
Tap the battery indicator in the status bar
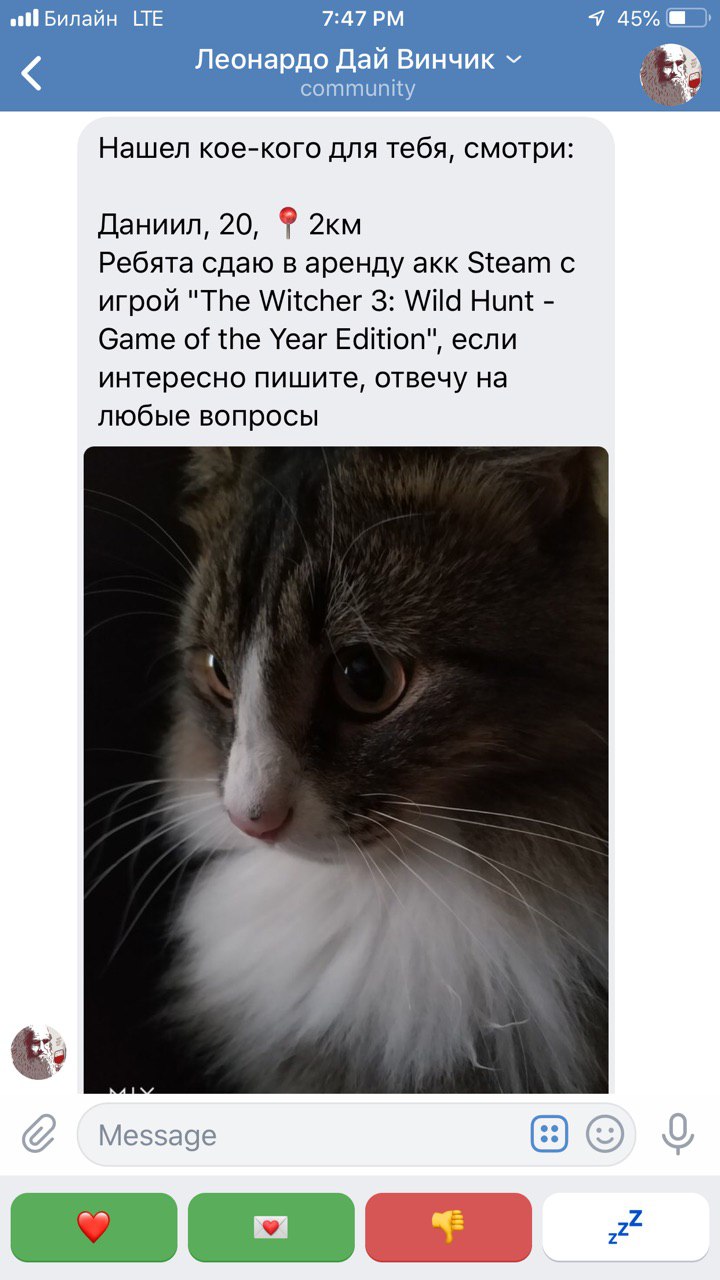[x=688, y=18]
